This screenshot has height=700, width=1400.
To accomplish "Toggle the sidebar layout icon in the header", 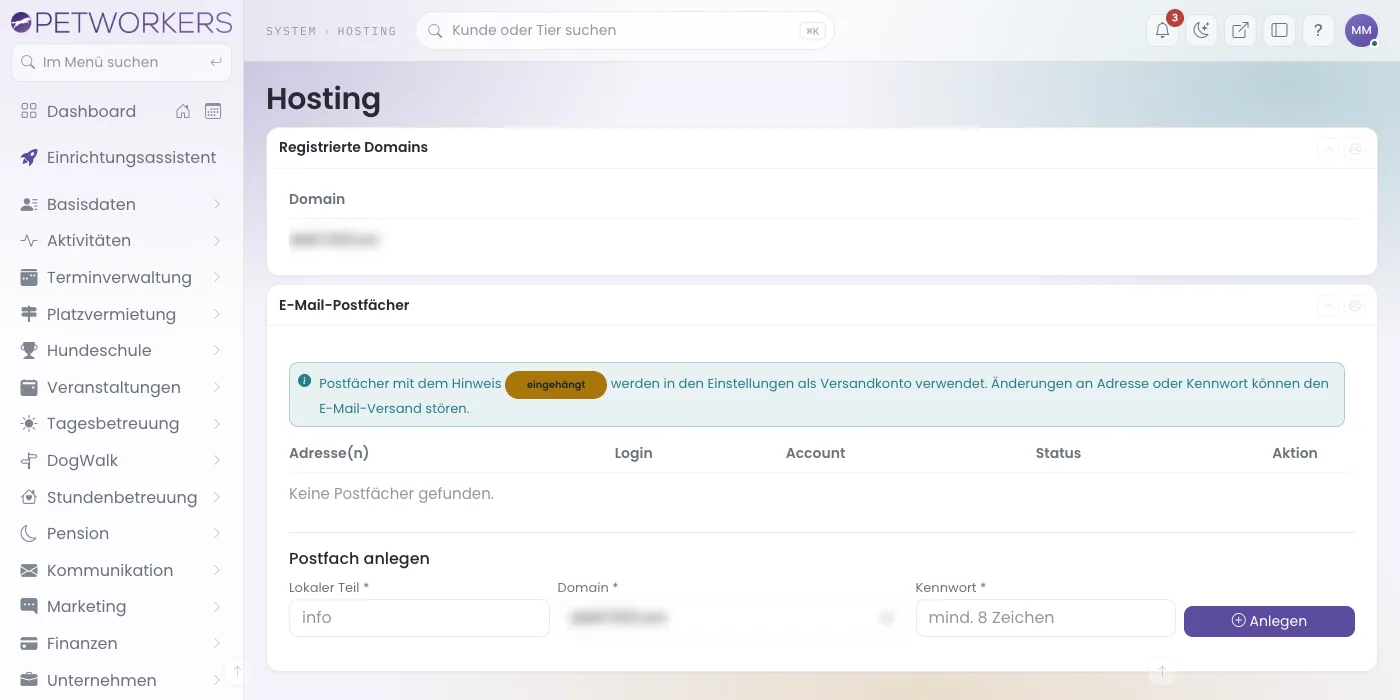I will point(1279,30).
